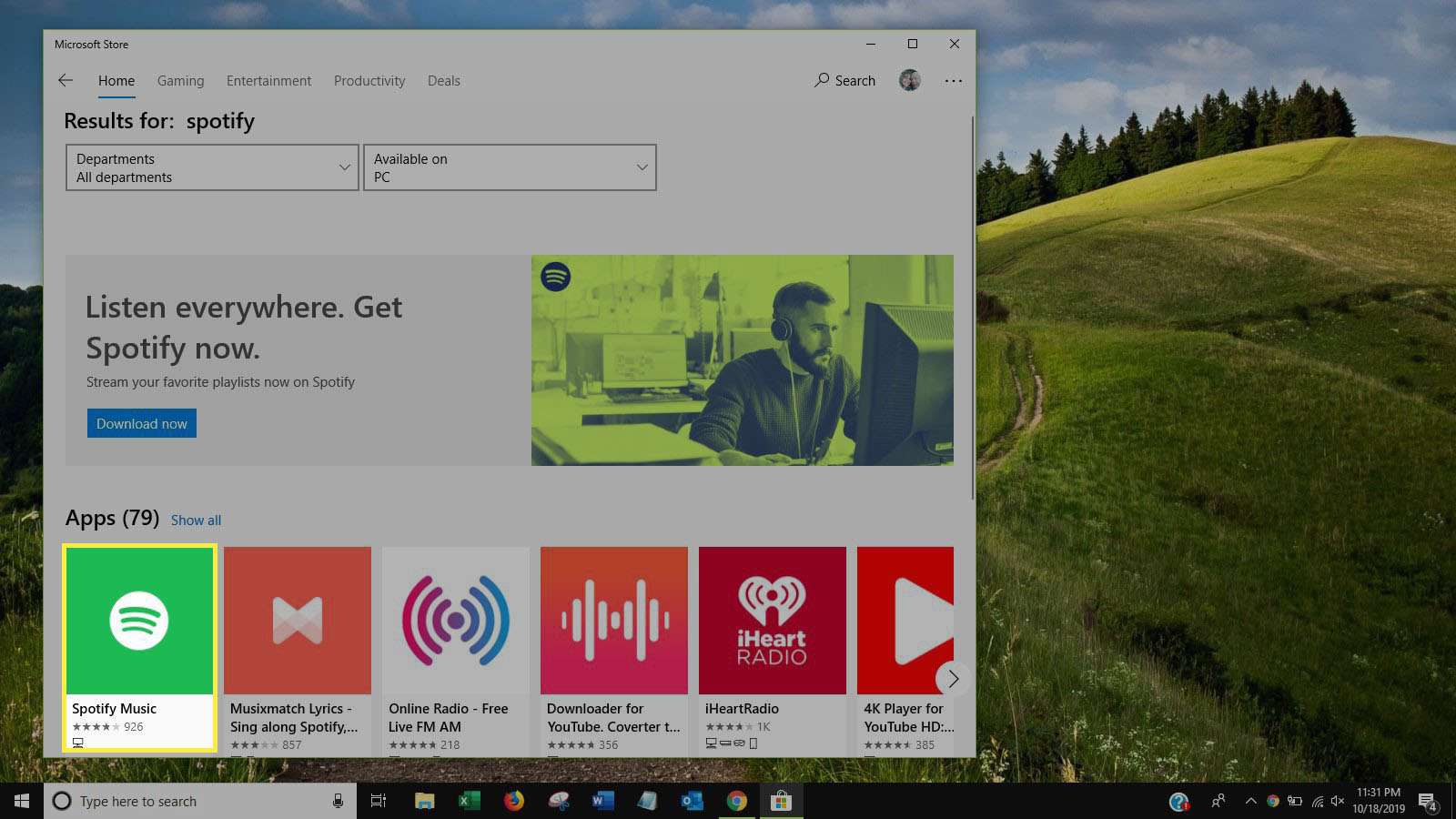This screenshot has width=1456, height=819.
Task: Click 'Stream your favorite playlists now' text
Action: point(220,382)
